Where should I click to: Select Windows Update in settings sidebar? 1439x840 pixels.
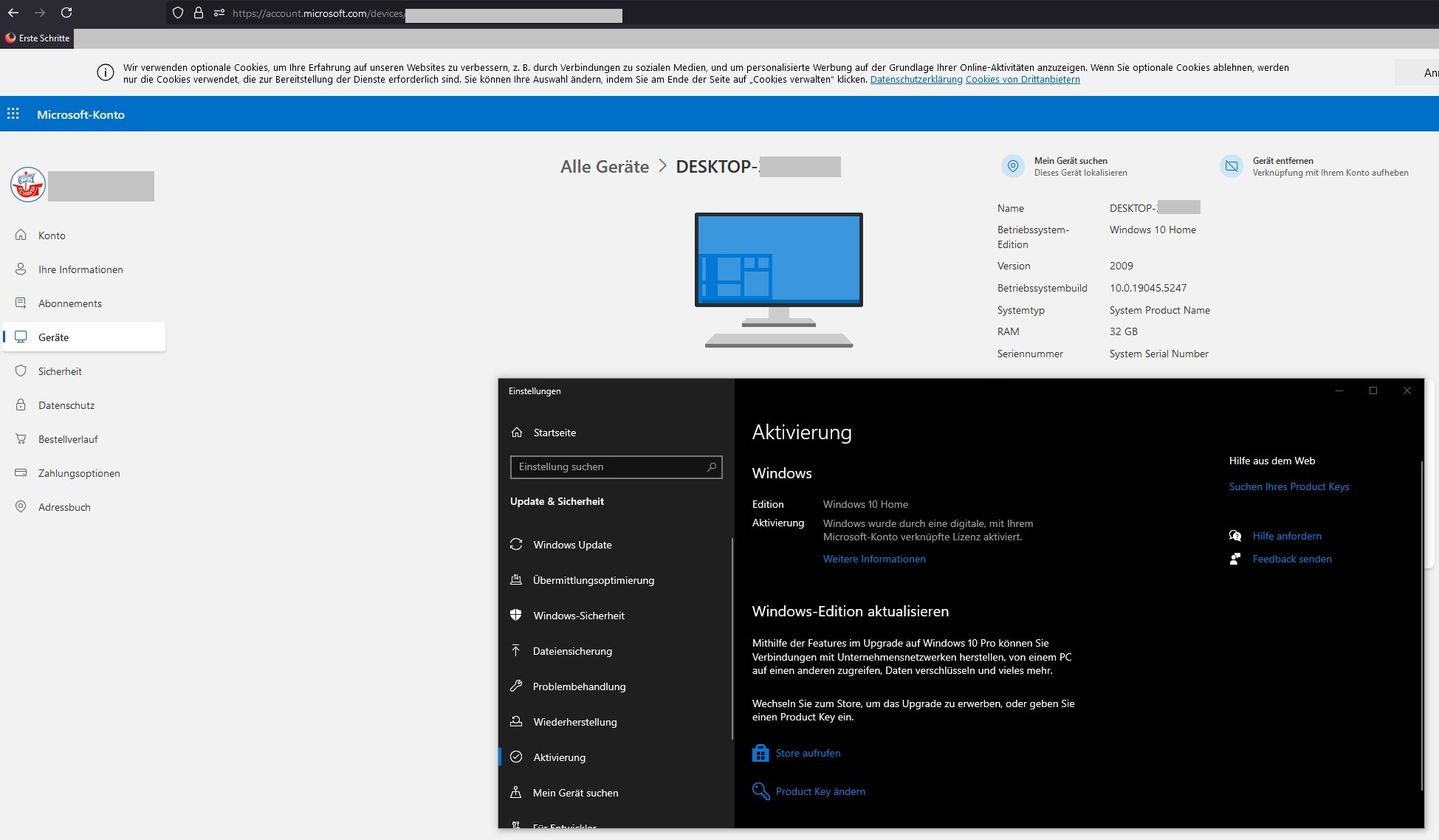(x=572, y=545)
